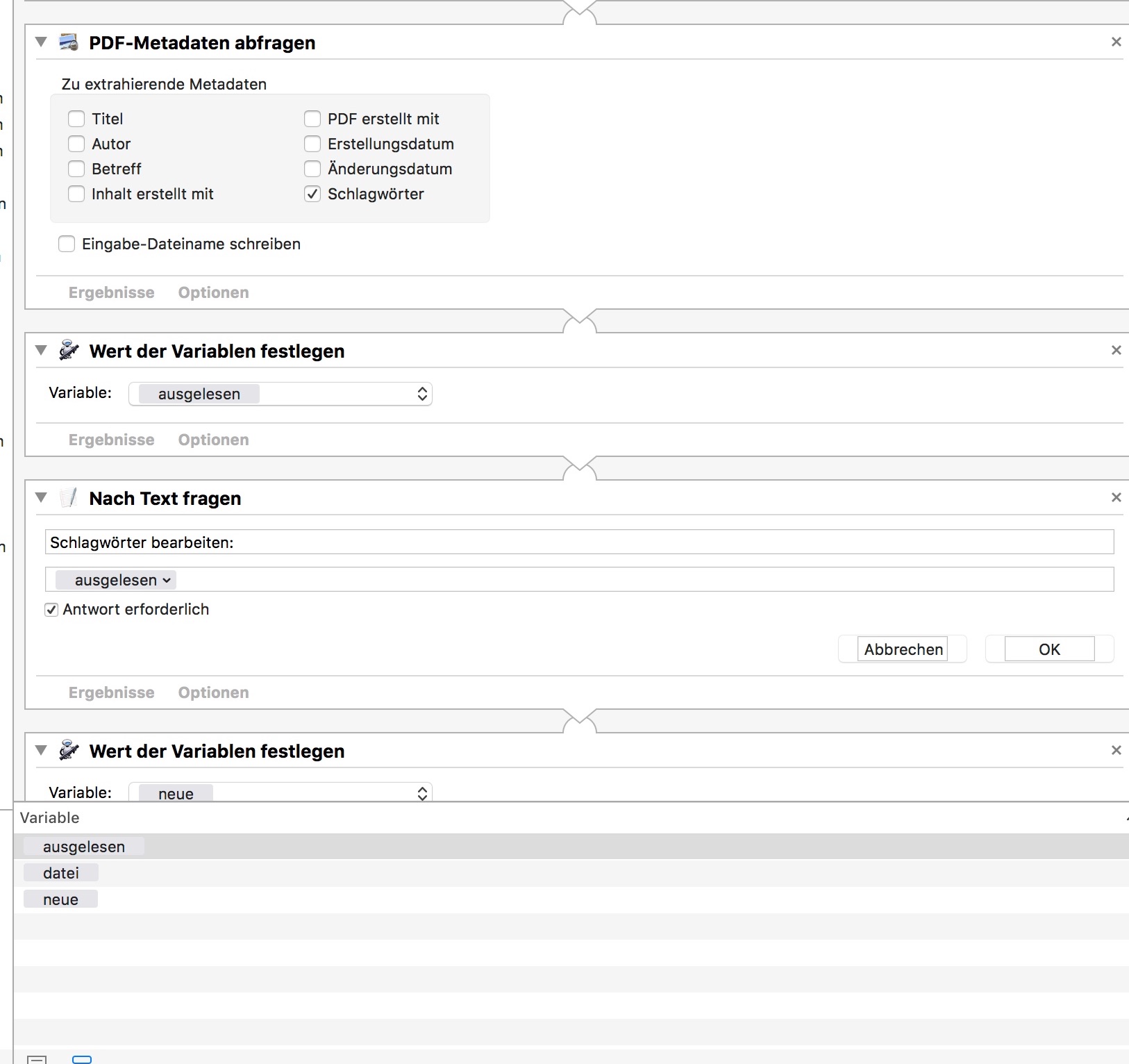Enable the Titel metadata checkbox
The width and height of the screenshot is (1129, 1064).
[x=76, y=119]
